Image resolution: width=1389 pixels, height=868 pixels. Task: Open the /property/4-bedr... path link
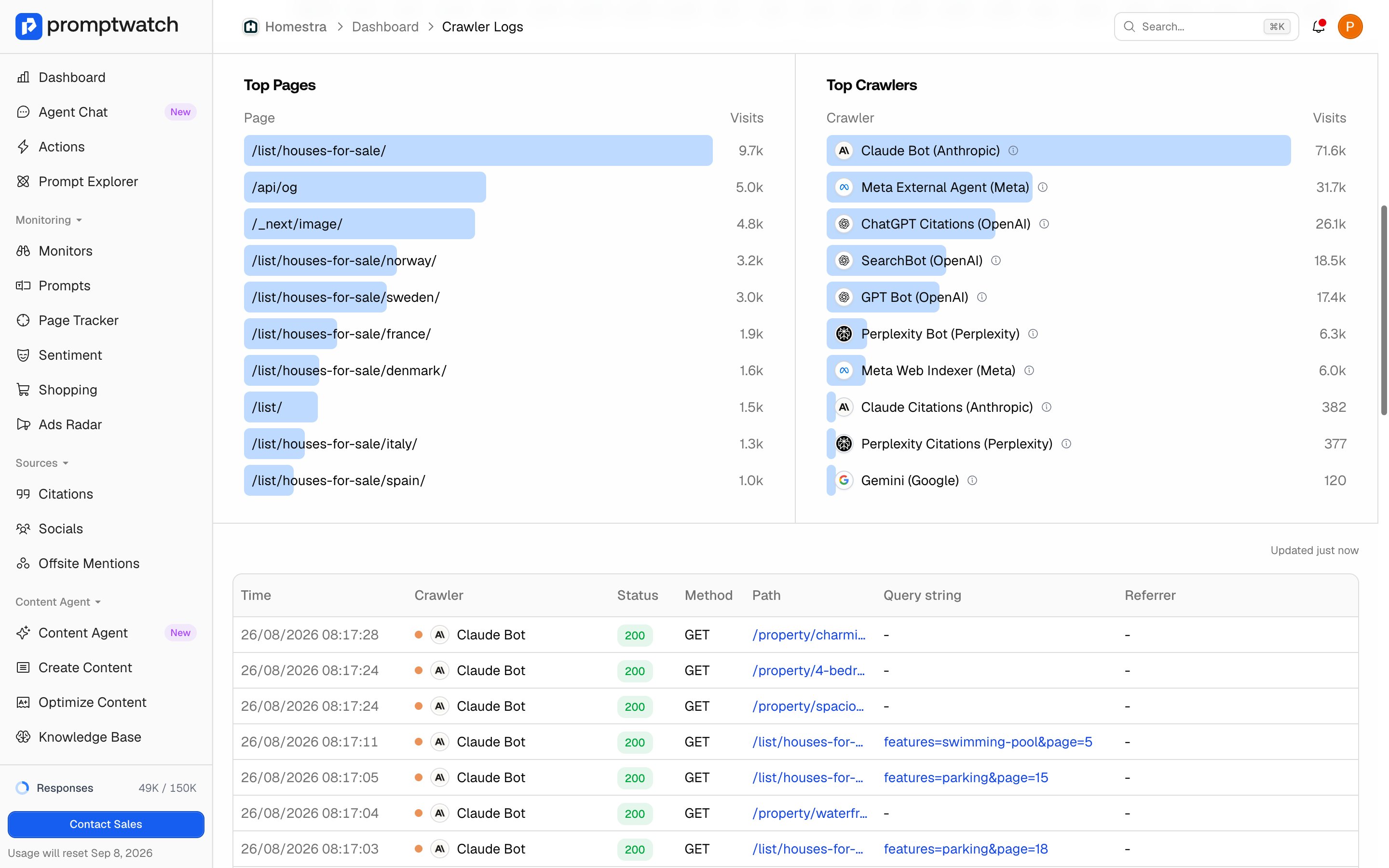pyautogui.click(x=809, y=670)
